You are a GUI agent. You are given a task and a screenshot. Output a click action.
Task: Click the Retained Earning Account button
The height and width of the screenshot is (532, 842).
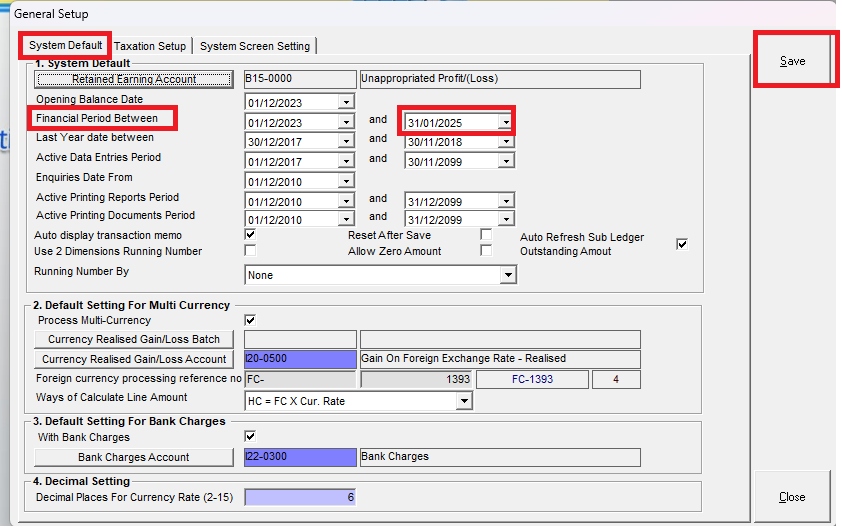tap(134, 80)
